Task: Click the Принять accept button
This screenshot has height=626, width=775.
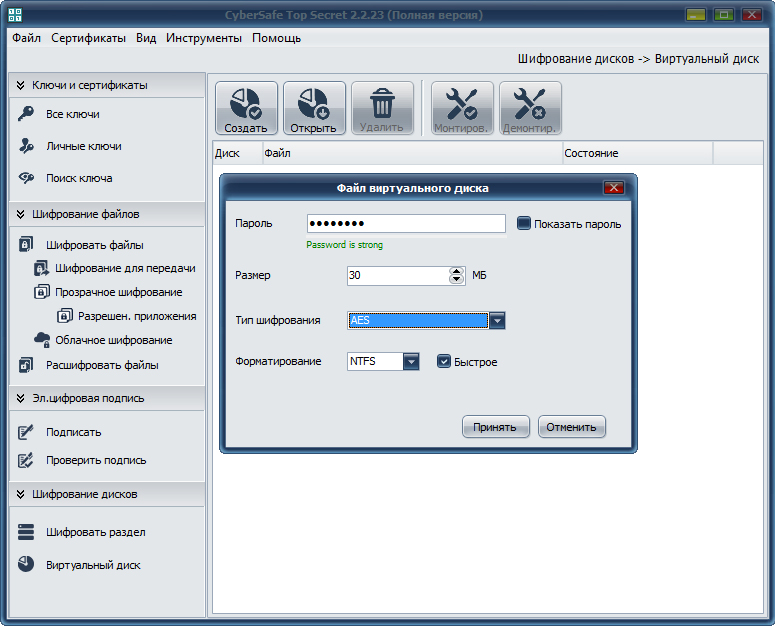Action: [x=495, y=427]
